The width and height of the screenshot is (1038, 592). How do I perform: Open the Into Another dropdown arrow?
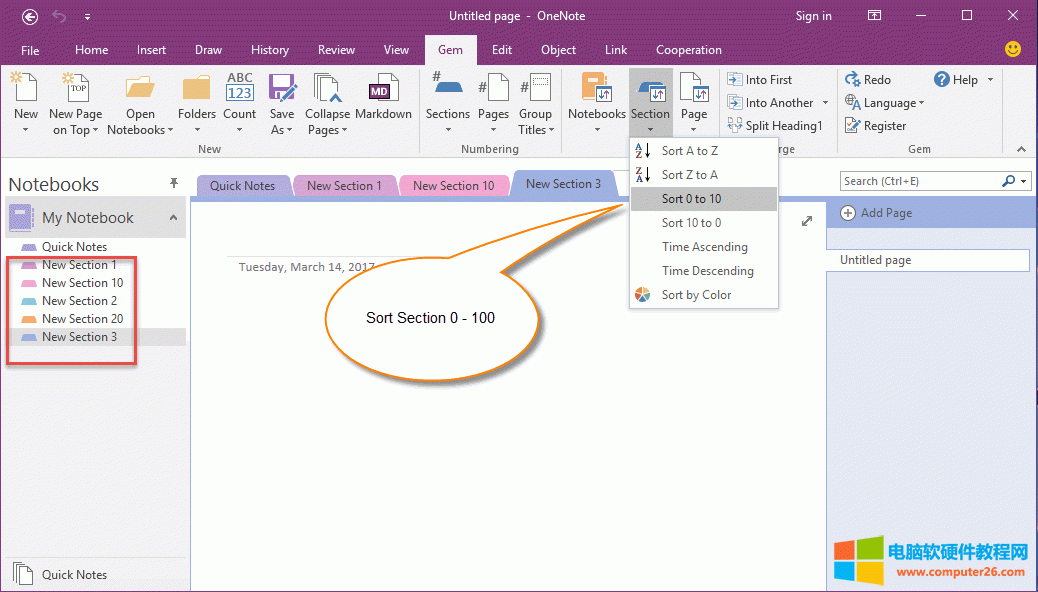click(826, 102)
